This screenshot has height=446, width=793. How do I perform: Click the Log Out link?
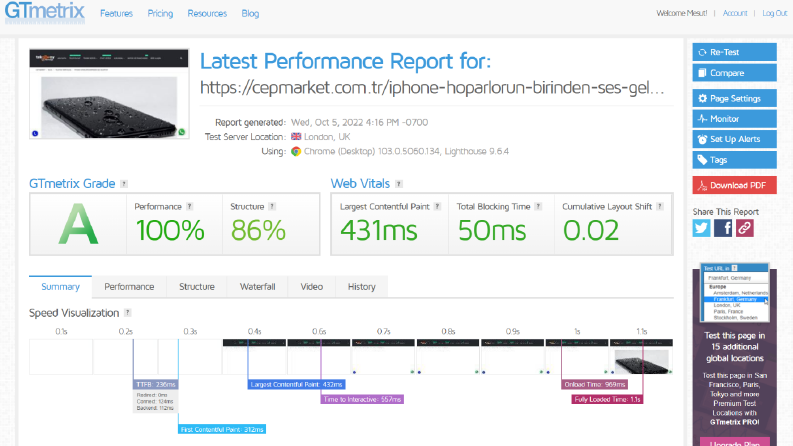pyautogui.click(x=775, y=13)
